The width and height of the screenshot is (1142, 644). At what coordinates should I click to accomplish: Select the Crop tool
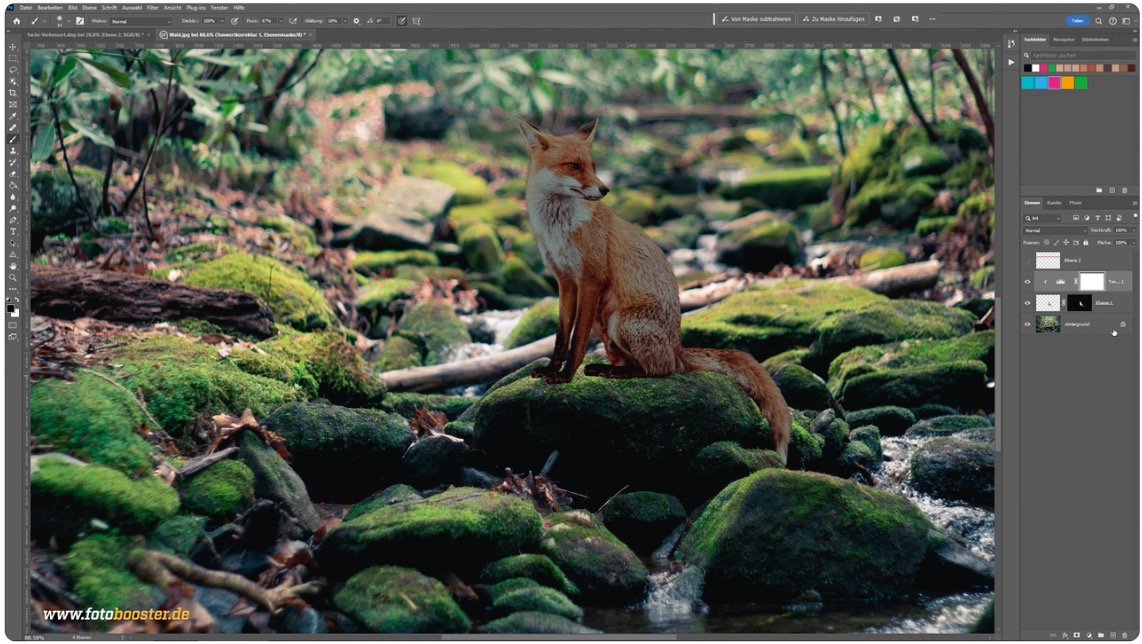[x=13, y=93]
